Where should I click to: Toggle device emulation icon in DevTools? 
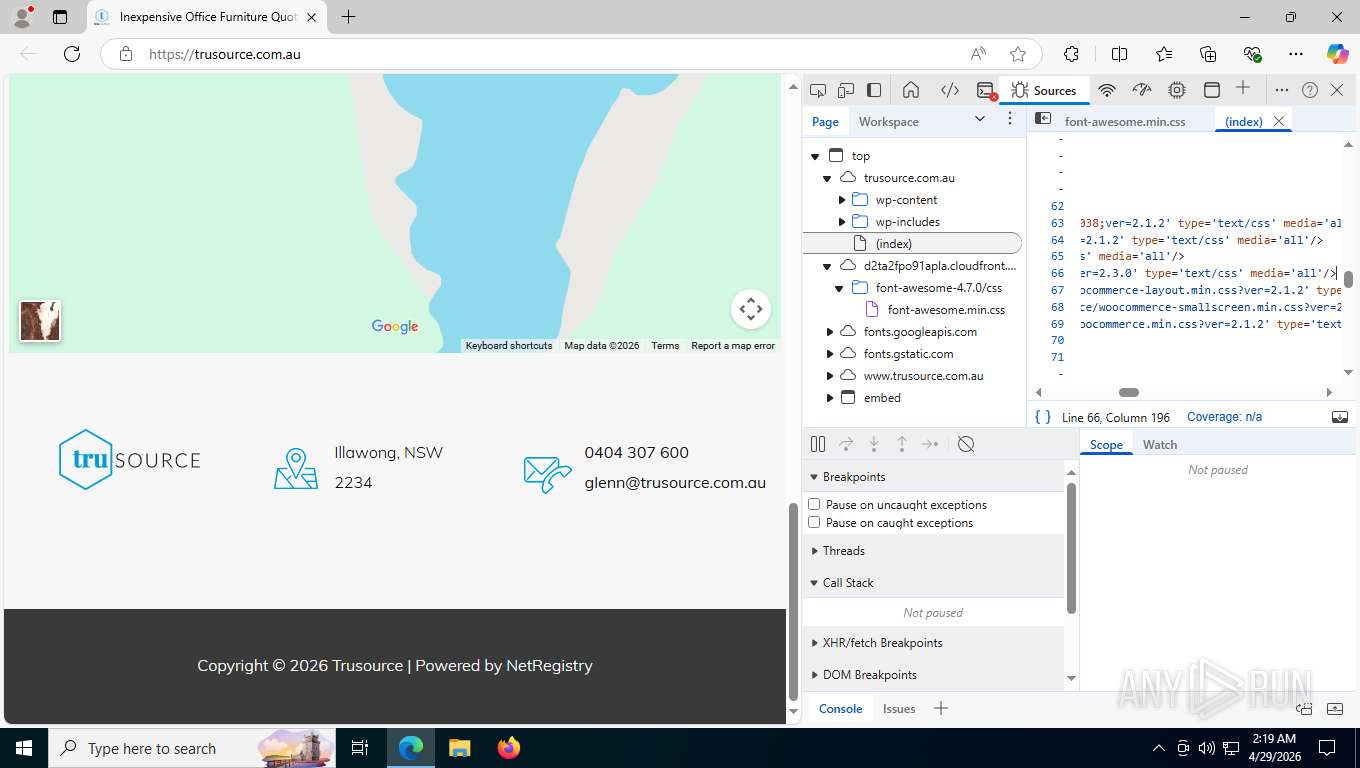[846, 90]
